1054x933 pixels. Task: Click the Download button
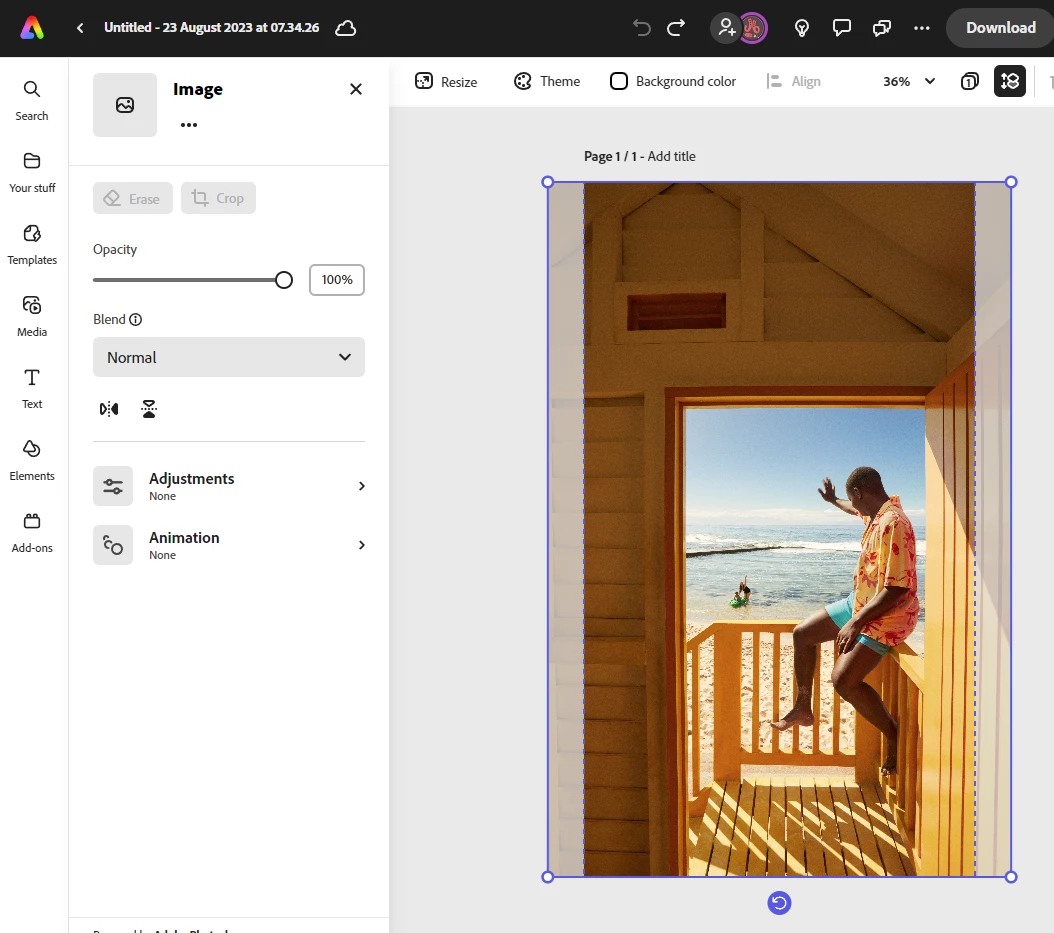(1000, 28)
